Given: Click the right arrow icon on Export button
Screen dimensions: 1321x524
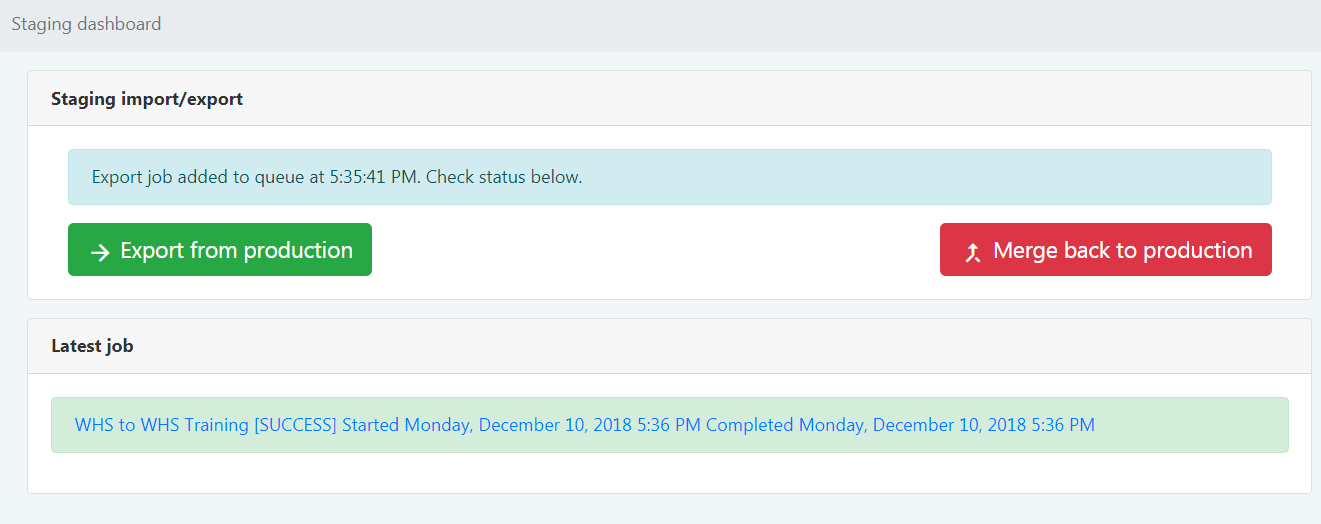Looking at the screenshot, I should (x=100, y=252).
